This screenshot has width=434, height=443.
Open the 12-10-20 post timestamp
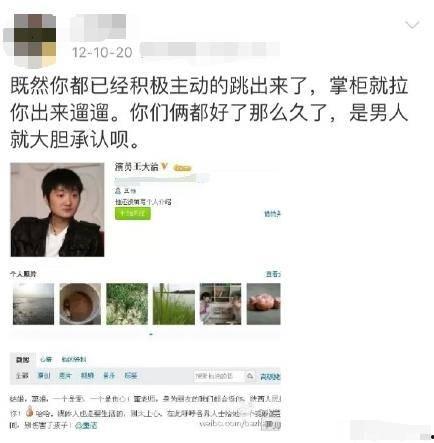coord(102,52)
